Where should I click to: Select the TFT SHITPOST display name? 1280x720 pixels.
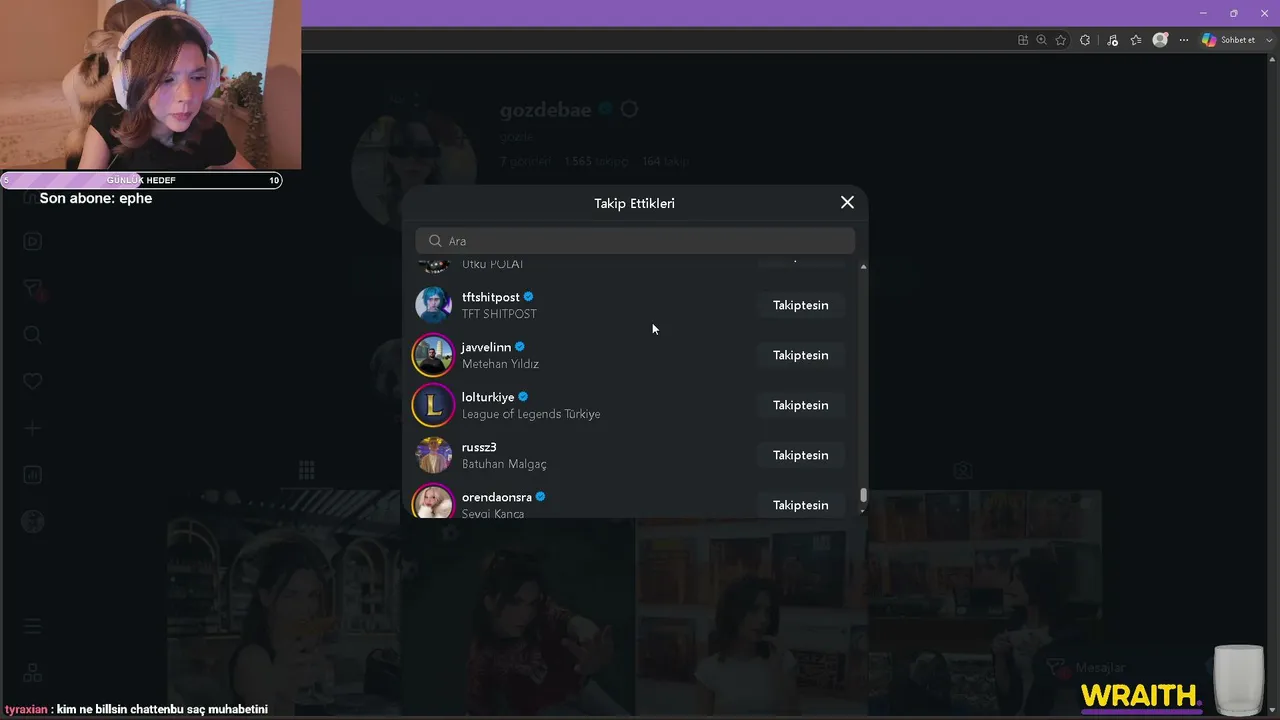499,314
